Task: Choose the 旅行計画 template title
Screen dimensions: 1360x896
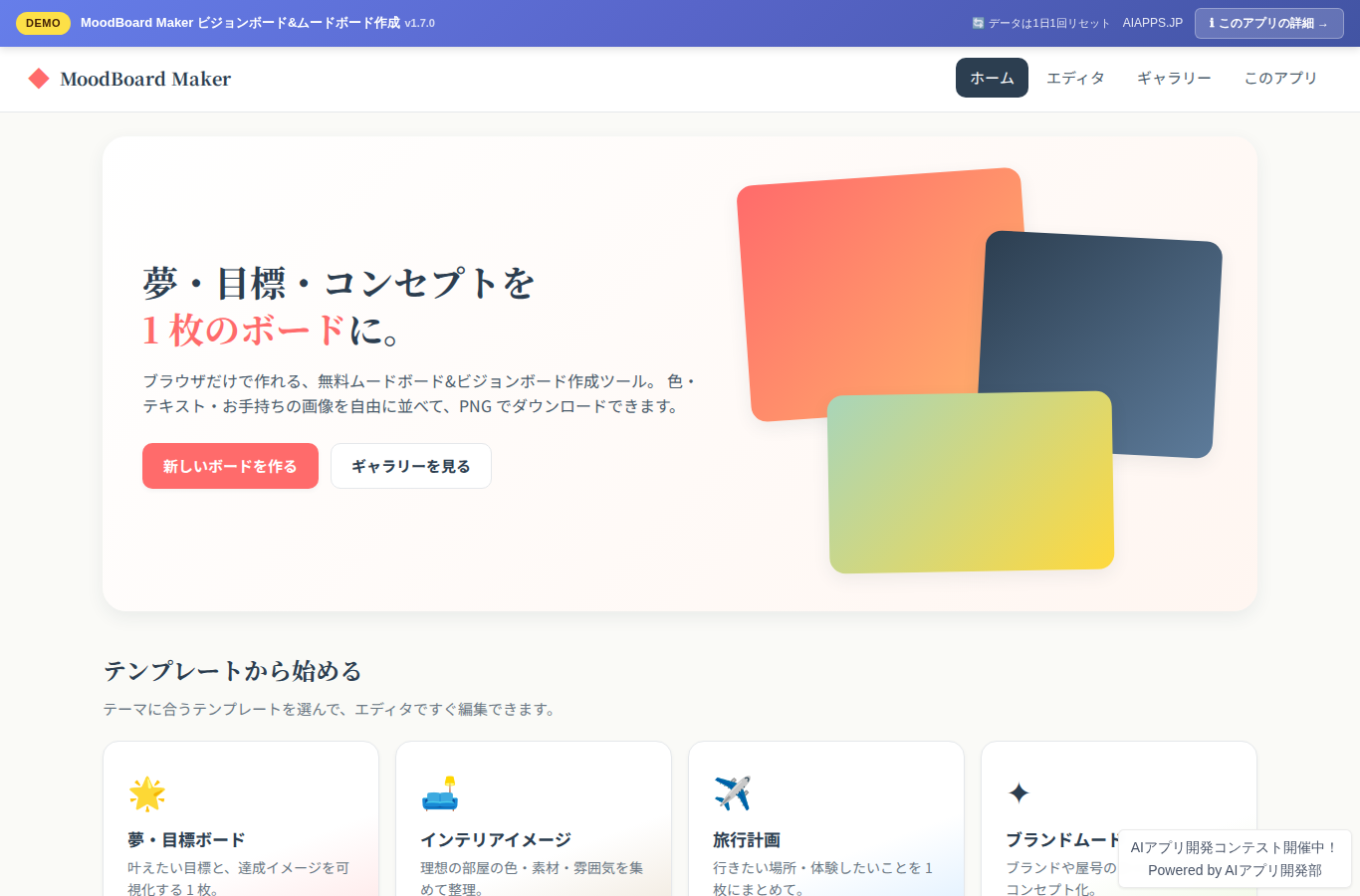Action: click(747, 840)
